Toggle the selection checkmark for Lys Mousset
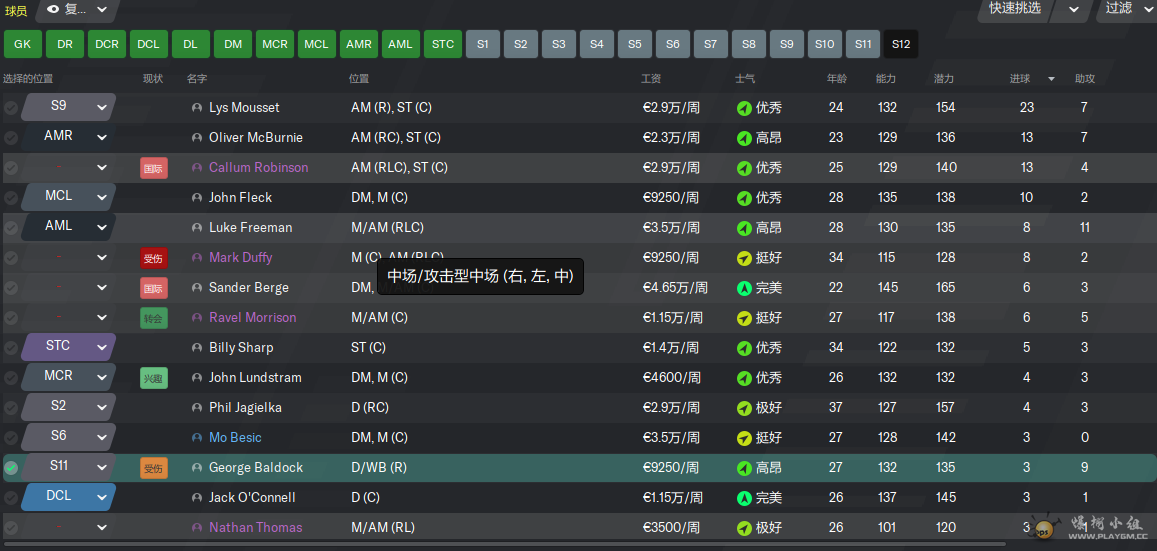 point(11,108)
